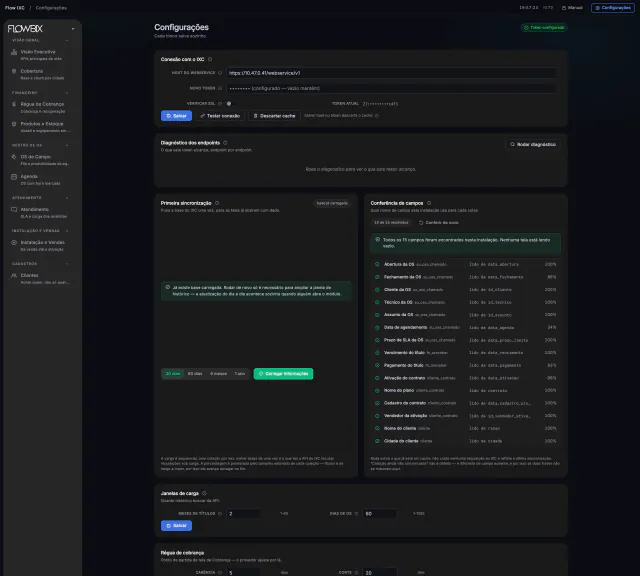Toggle the Verificar SSL switch
The image size is (640, 576).
click(x=230, y=104)
